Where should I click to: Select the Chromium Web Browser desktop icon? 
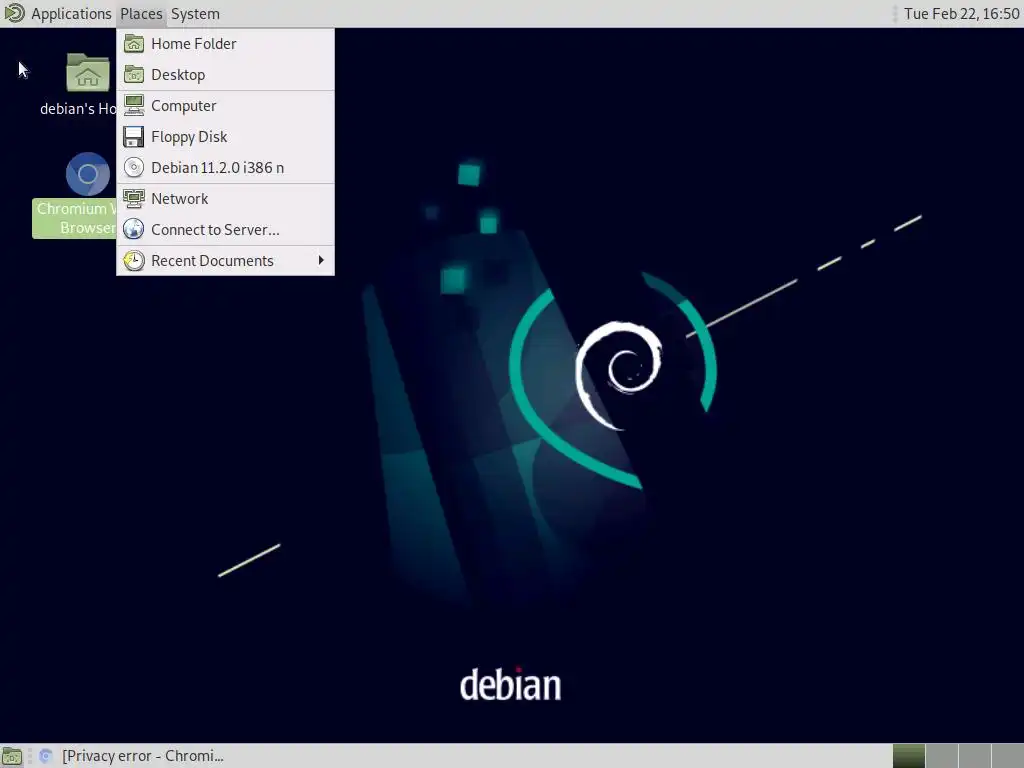click(x=88, y=174)
